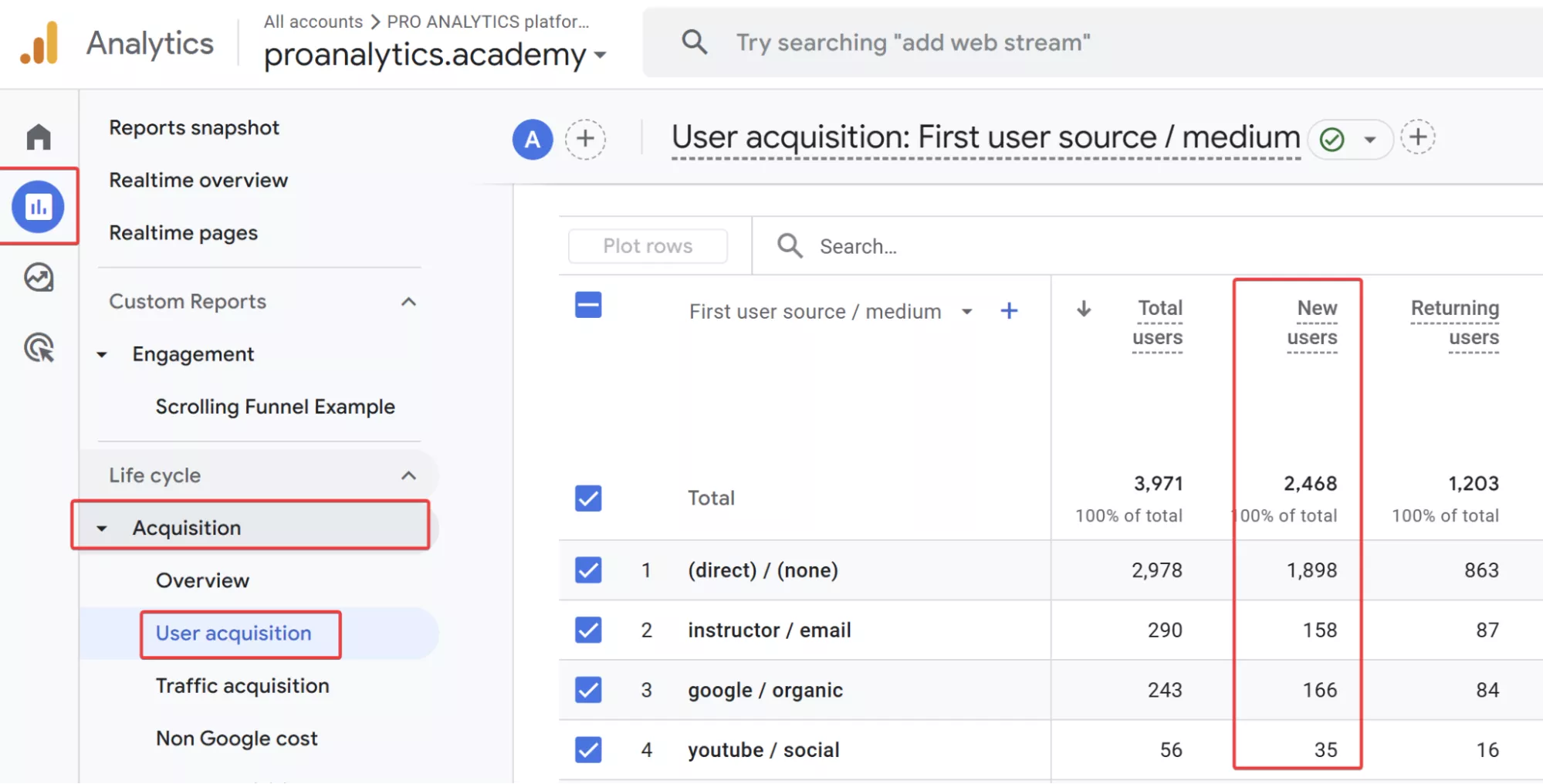Click the Returning users value 87
1543x784 pixels.
(x=1487, y=630)
